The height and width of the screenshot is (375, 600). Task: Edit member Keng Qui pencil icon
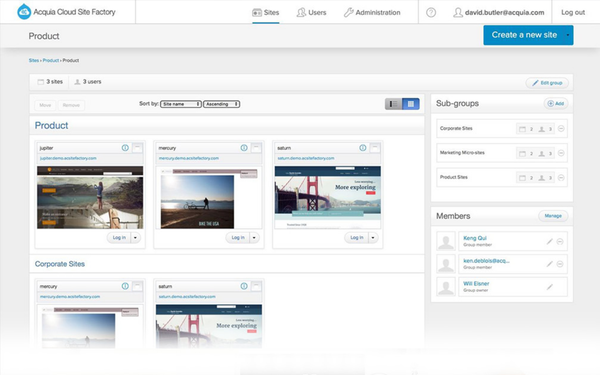point(549,241)
